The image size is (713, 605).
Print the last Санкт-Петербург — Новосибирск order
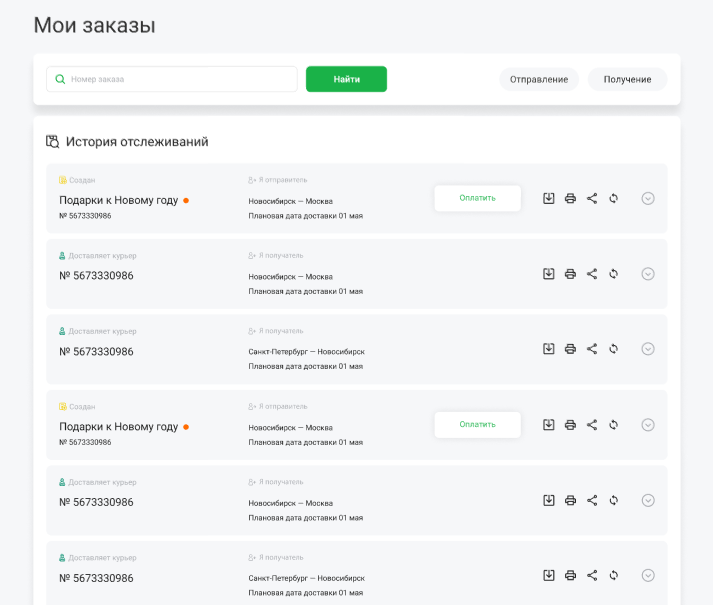click(570, 575)
